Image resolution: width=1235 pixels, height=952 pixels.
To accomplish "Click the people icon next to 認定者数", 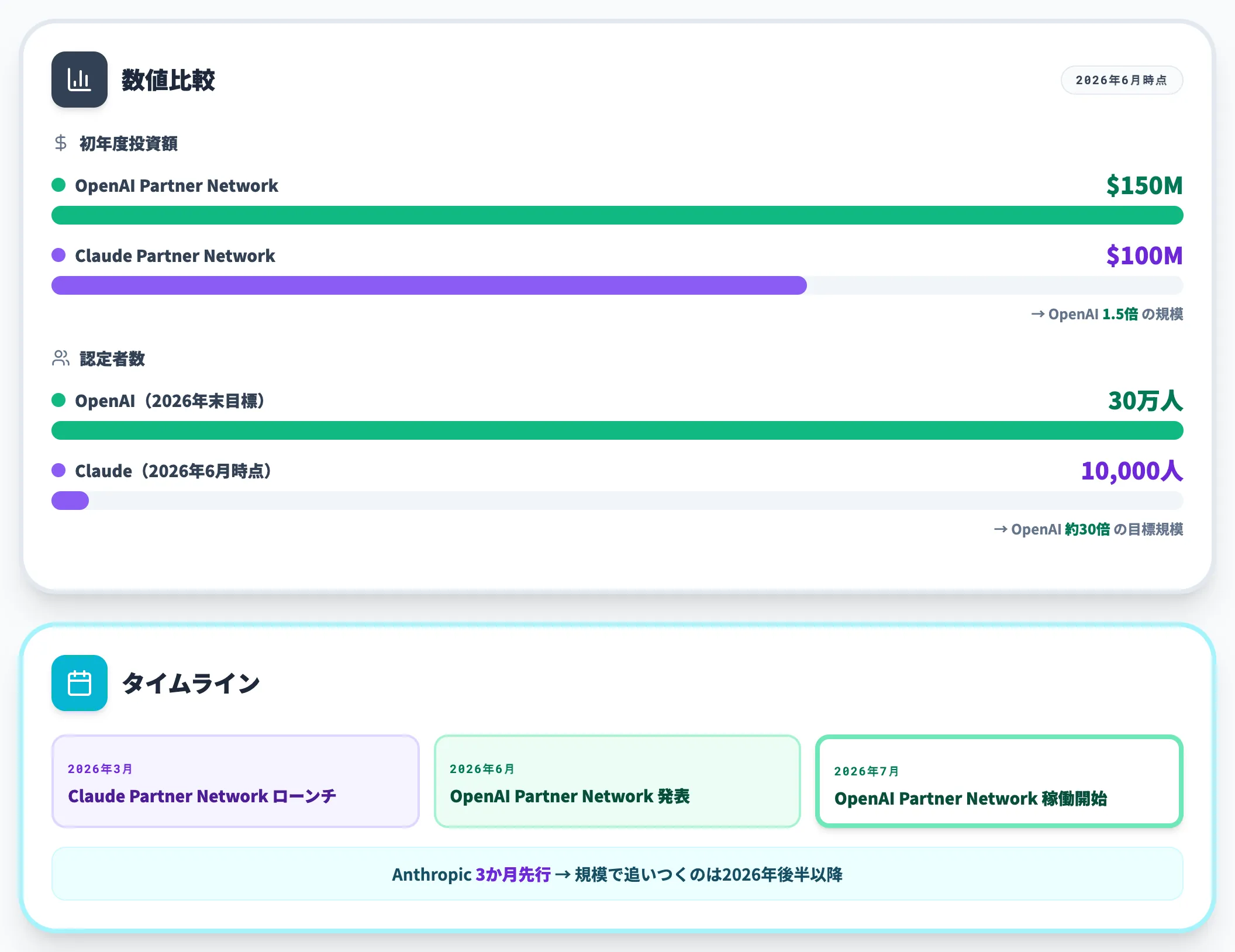I will click(61, 358).
